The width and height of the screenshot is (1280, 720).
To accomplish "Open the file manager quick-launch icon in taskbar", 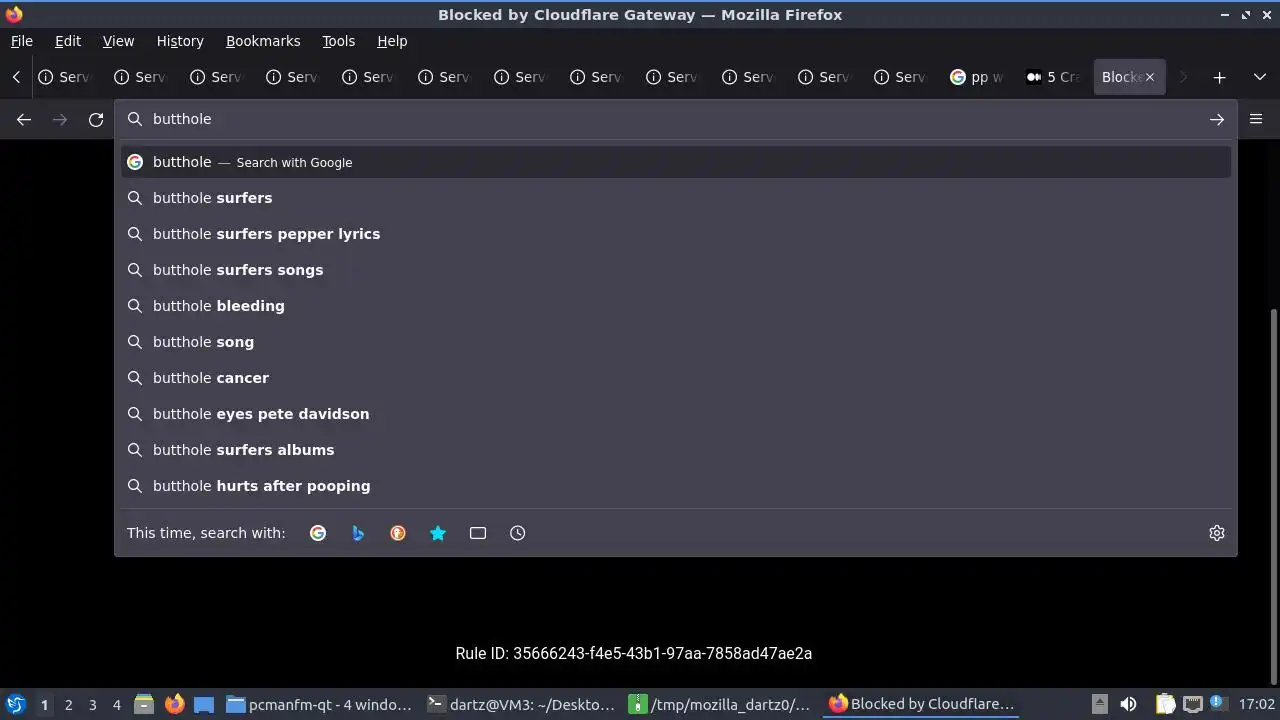I will [x=144, y=704].
